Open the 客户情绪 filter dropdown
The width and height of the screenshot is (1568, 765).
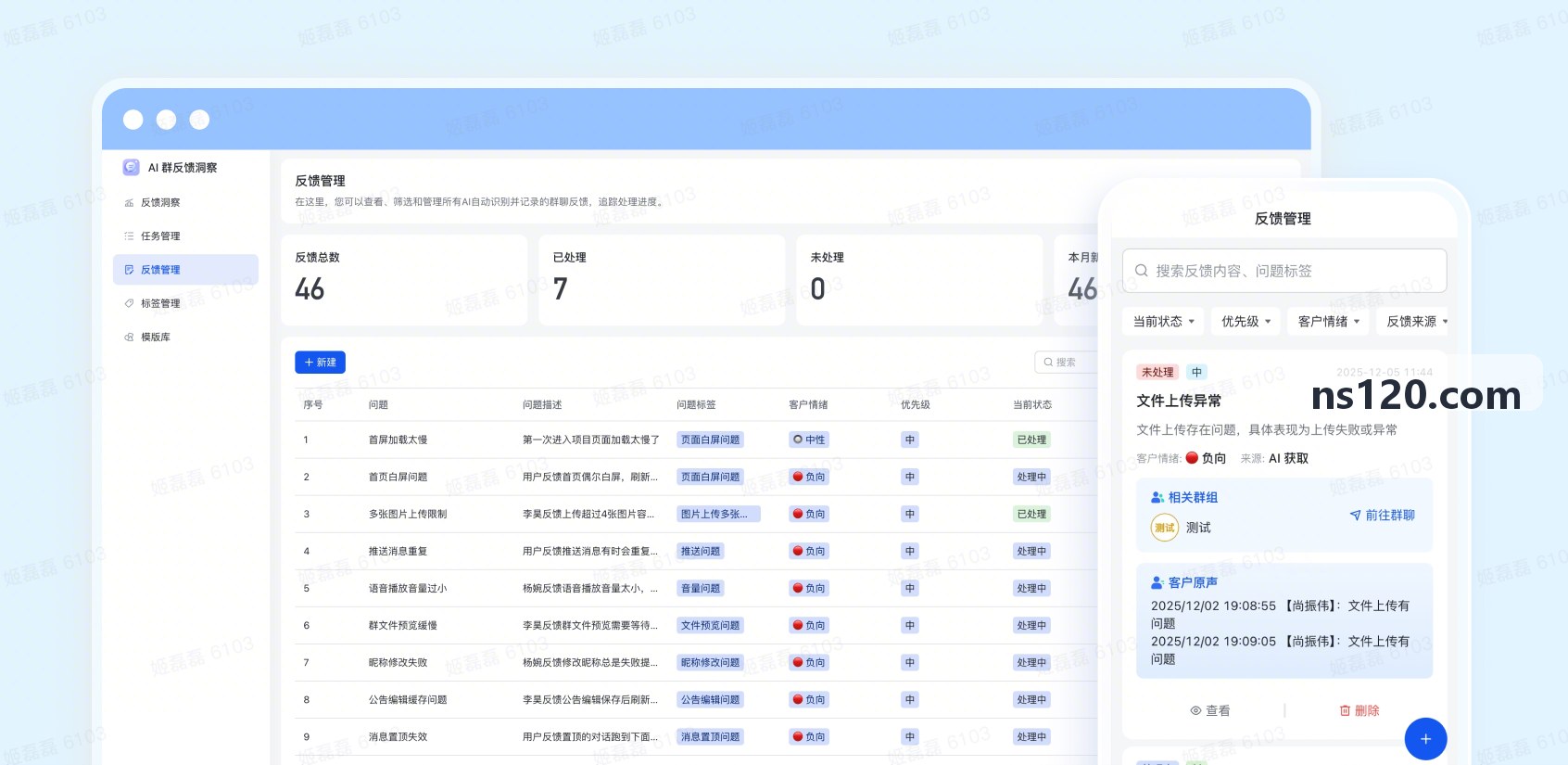coord(1329,322)
